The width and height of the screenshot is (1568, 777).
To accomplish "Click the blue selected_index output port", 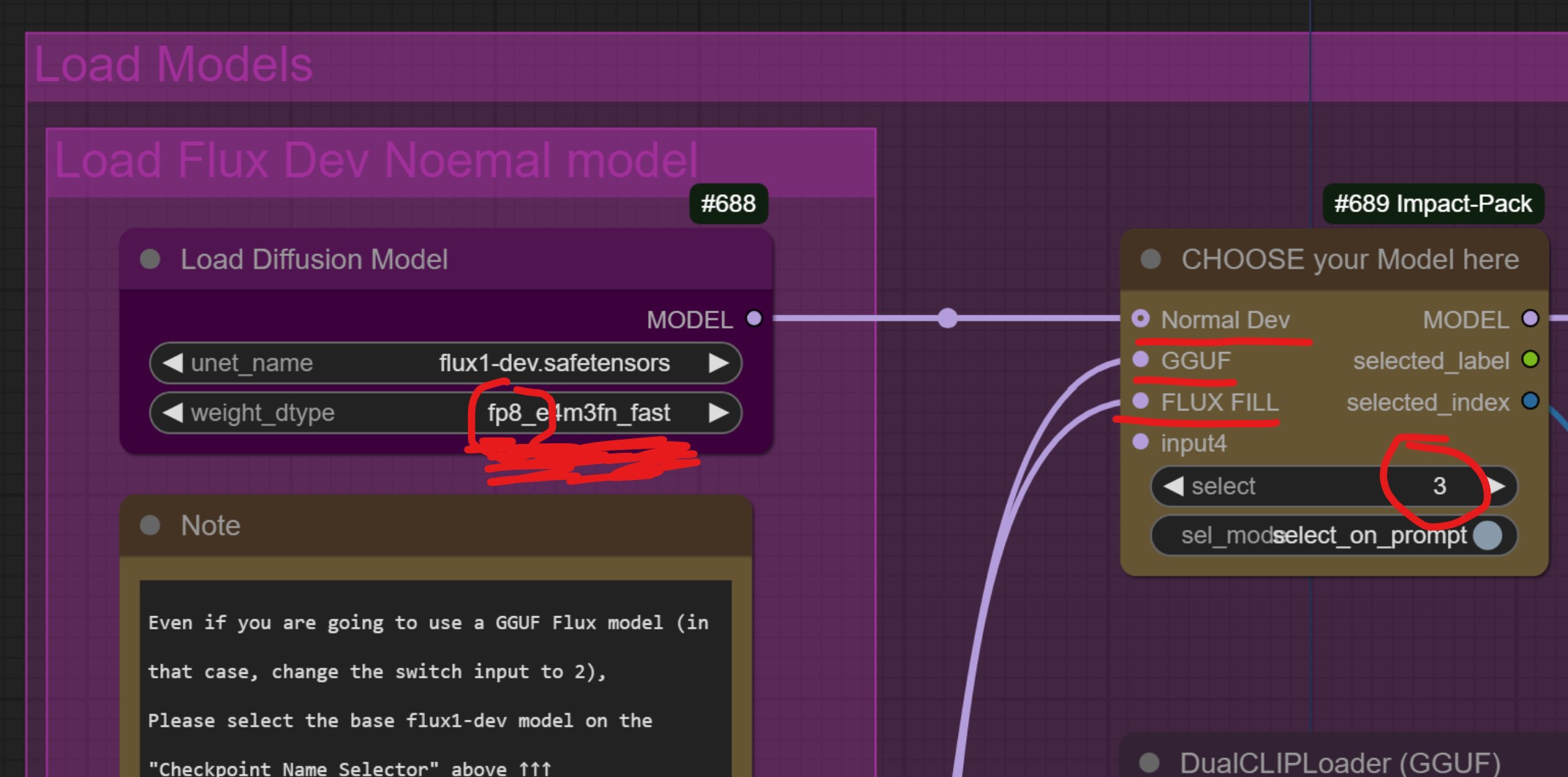I will coord(1530,401).
